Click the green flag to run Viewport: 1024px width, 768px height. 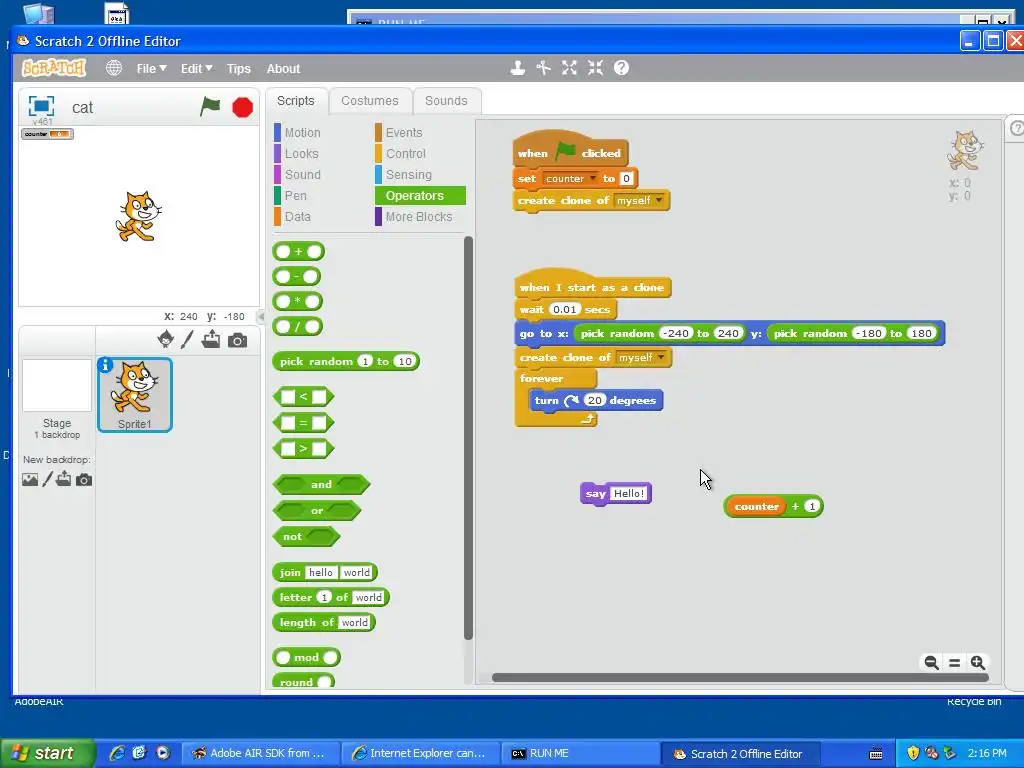(x=210, y=106)
